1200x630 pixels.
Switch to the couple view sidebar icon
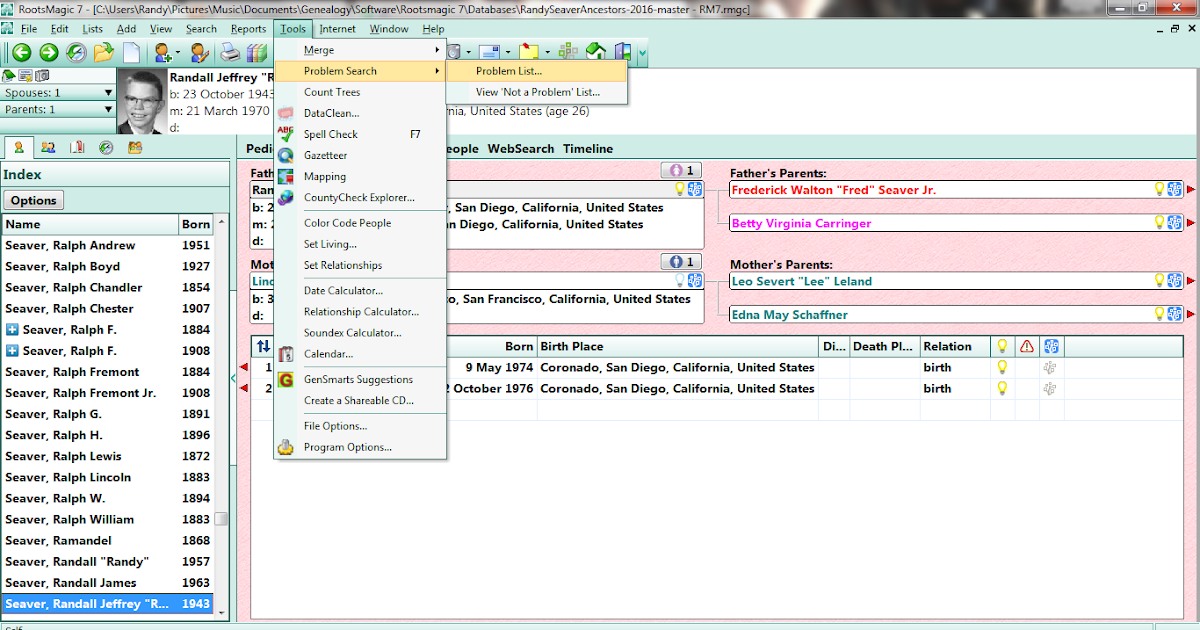point(48,148)
